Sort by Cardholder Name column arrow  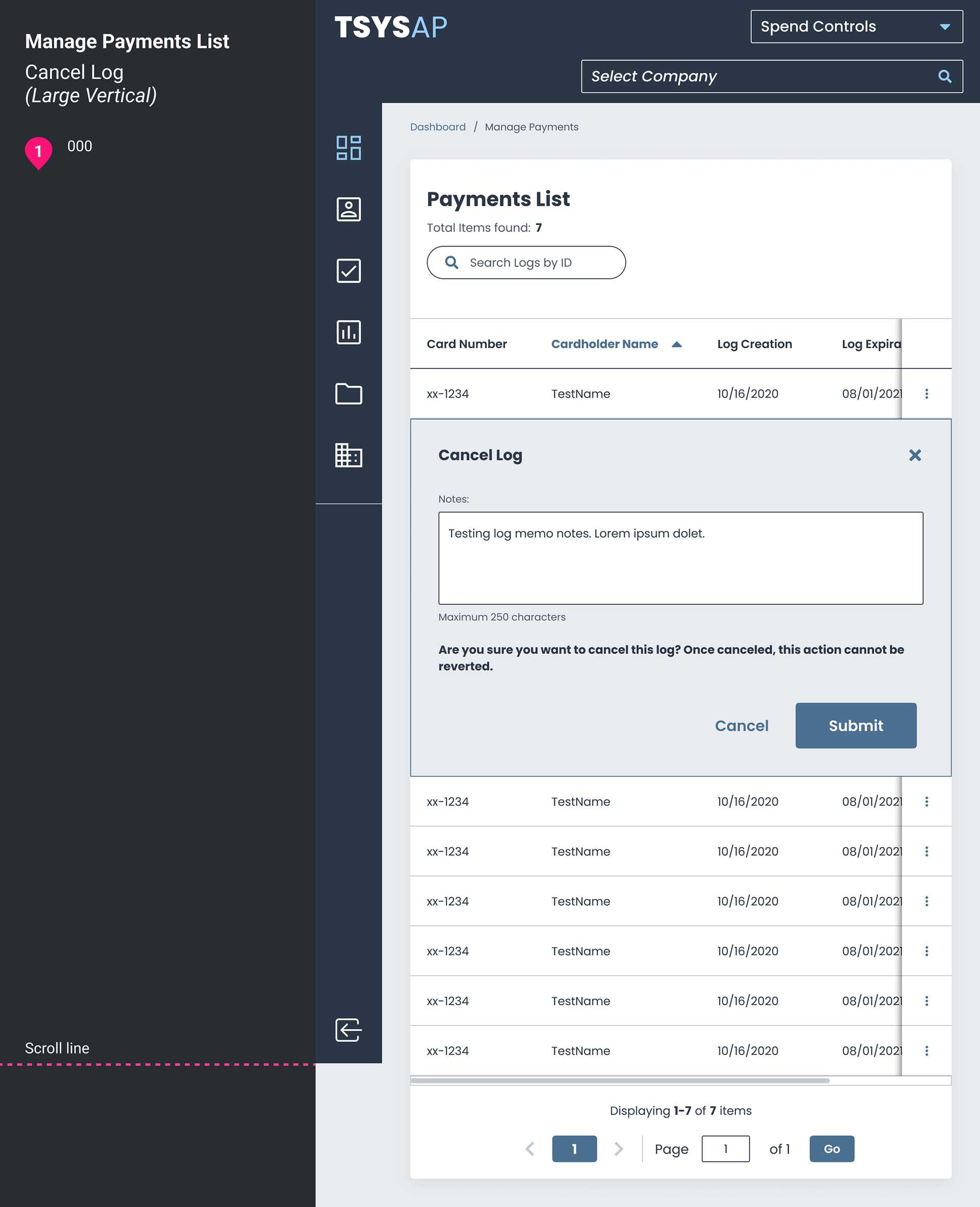point(676,344)
